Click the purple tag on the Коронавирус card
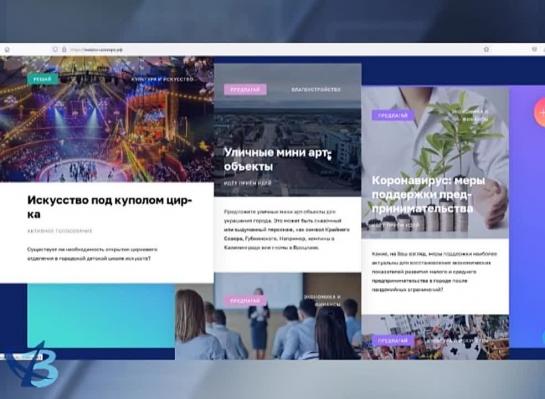The width and height of the screenshot is (545, 399). [393, 115]
